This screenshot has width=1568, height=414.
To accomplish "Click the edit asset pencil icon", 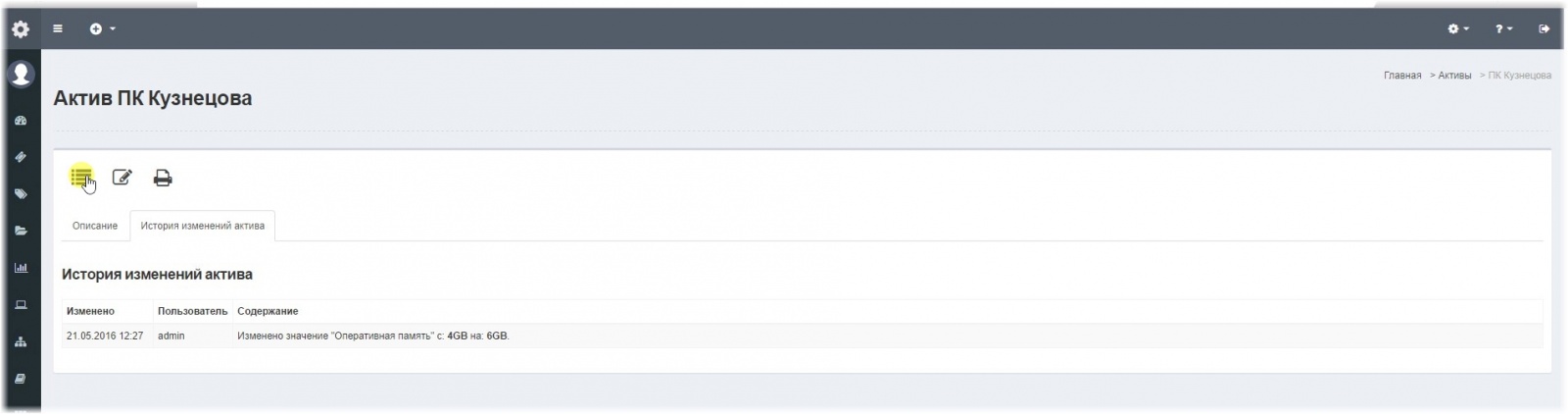I will pyautogui.click(x=122, y=178).
